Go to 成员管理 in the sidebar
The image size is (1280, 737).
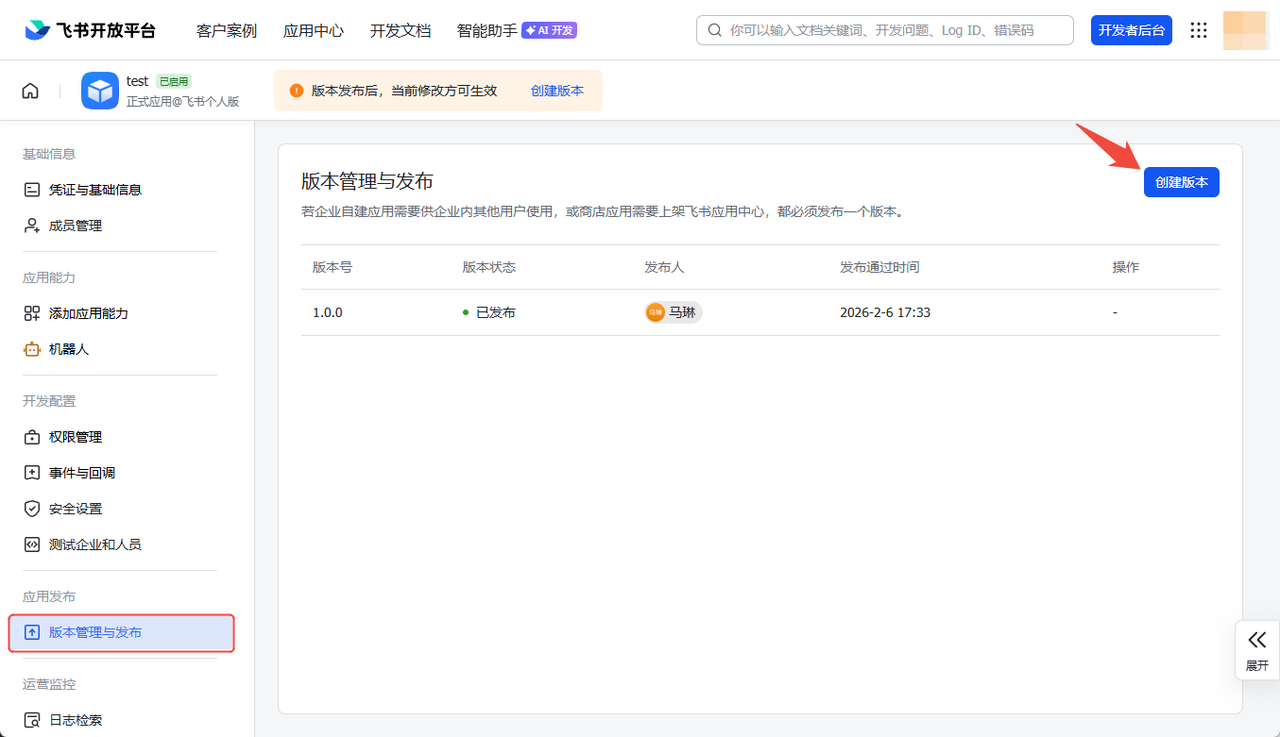click(75, 226)
